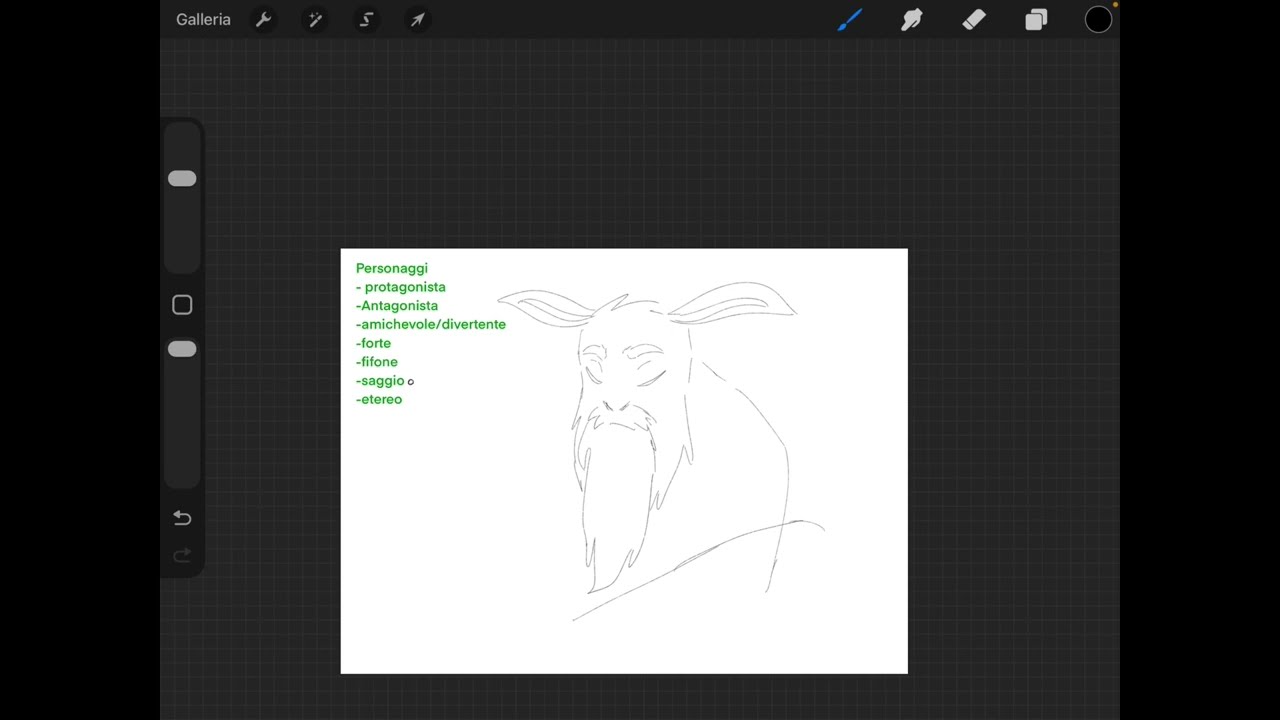Select the Brush tool
The image size is (1280, 720).
pyautogui.click(x=850, y=20)
